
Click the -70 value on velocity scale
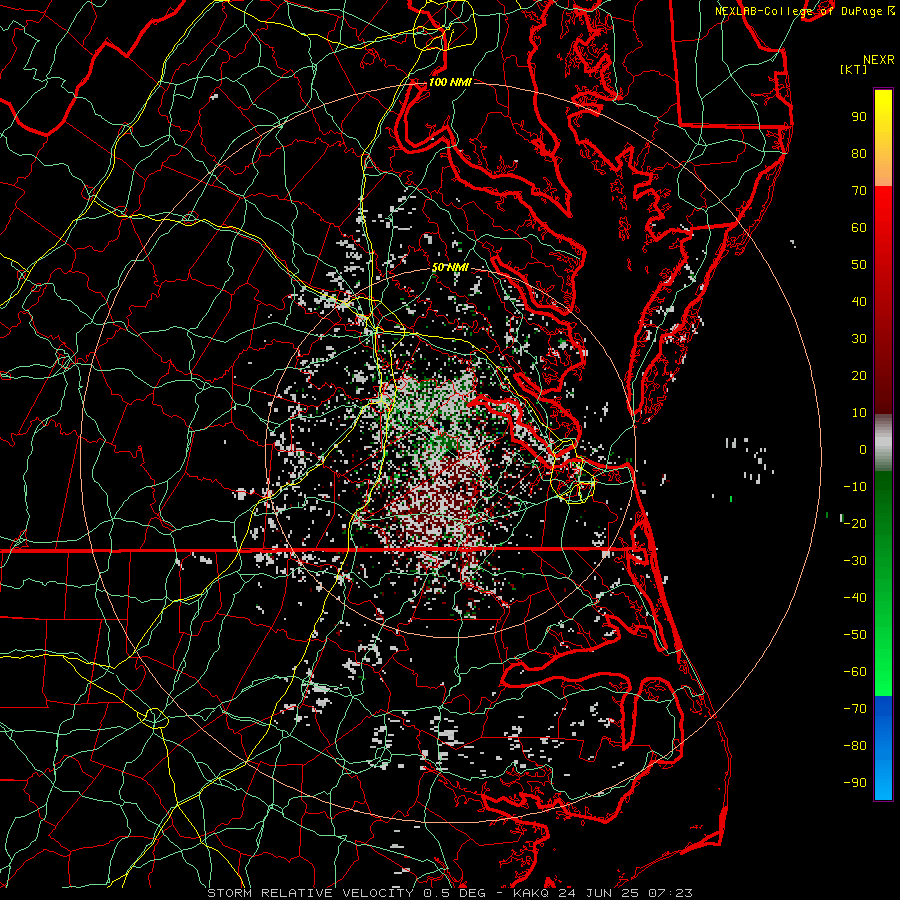855,709
